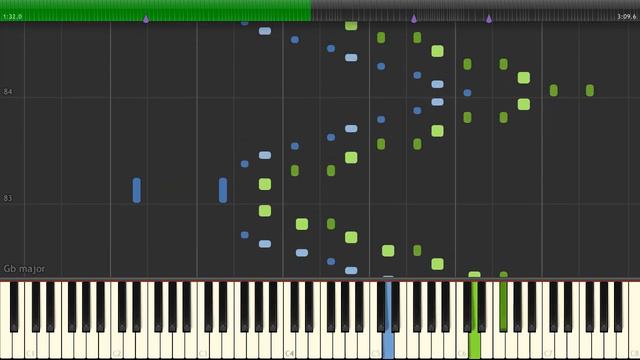Seek into the gray unplayed part of the song progress bar

coord(476,10)
